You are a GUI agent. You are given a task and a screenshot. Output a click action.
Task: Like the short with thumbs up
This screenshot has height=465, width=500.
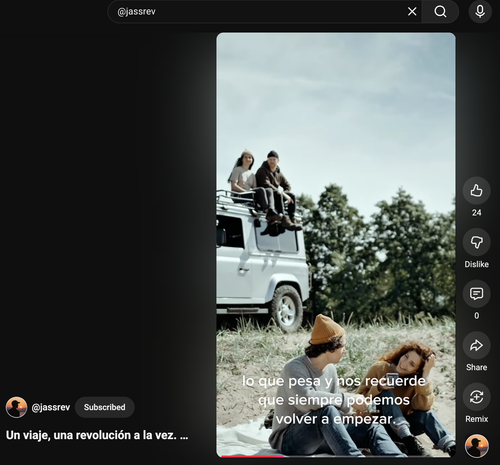click(x=476, y=191)
